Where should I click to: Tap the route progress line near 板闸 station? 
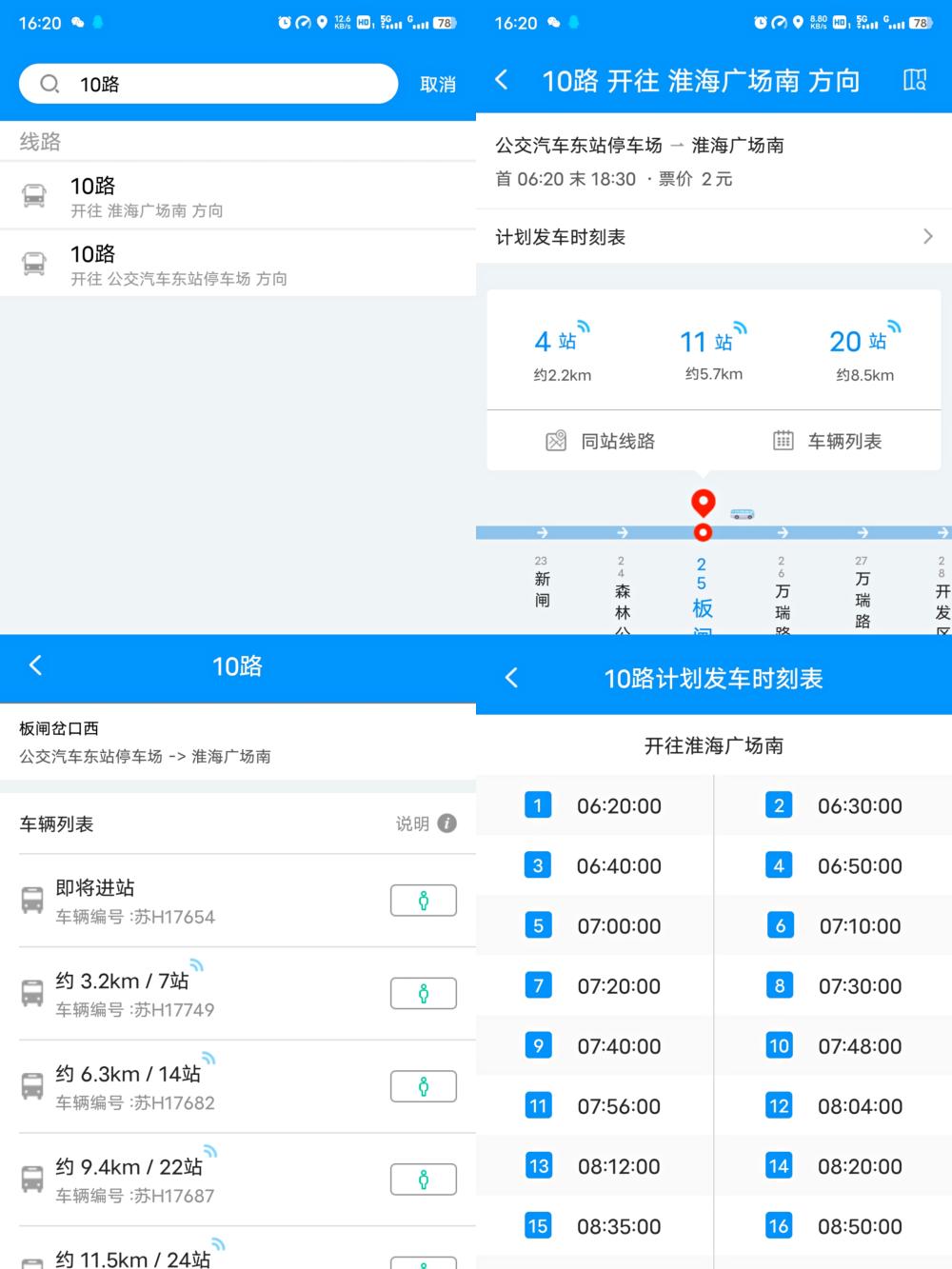(x=703, y=532)
